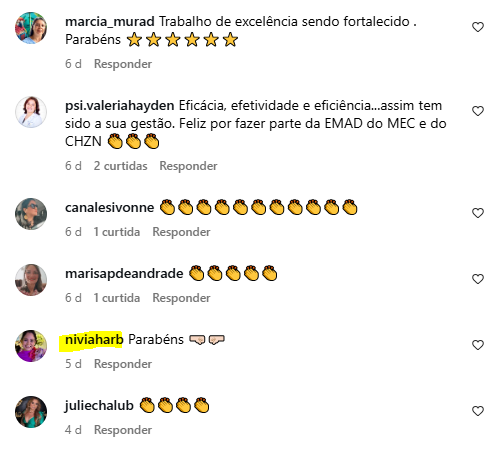
Task: Like marisapdeandrade's clapping comment
Action: [478, 279]
